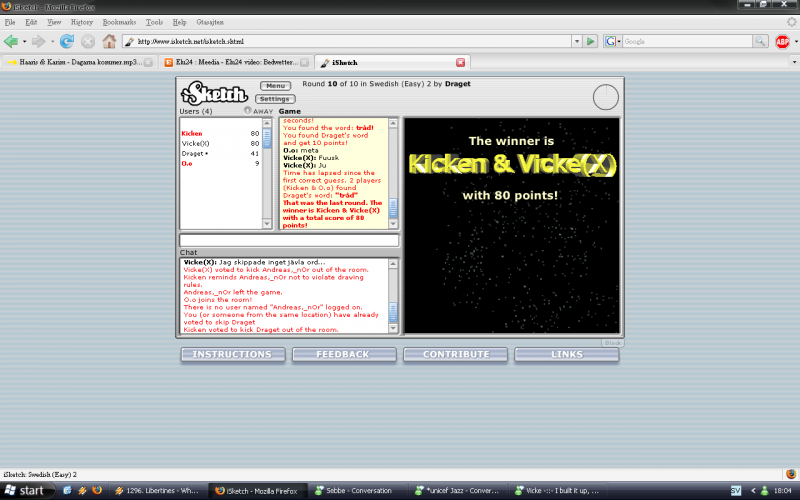This screenshot has height=500, width=800.
Task: Click the Settings button in iSketch
Action: tap(274, 99)
